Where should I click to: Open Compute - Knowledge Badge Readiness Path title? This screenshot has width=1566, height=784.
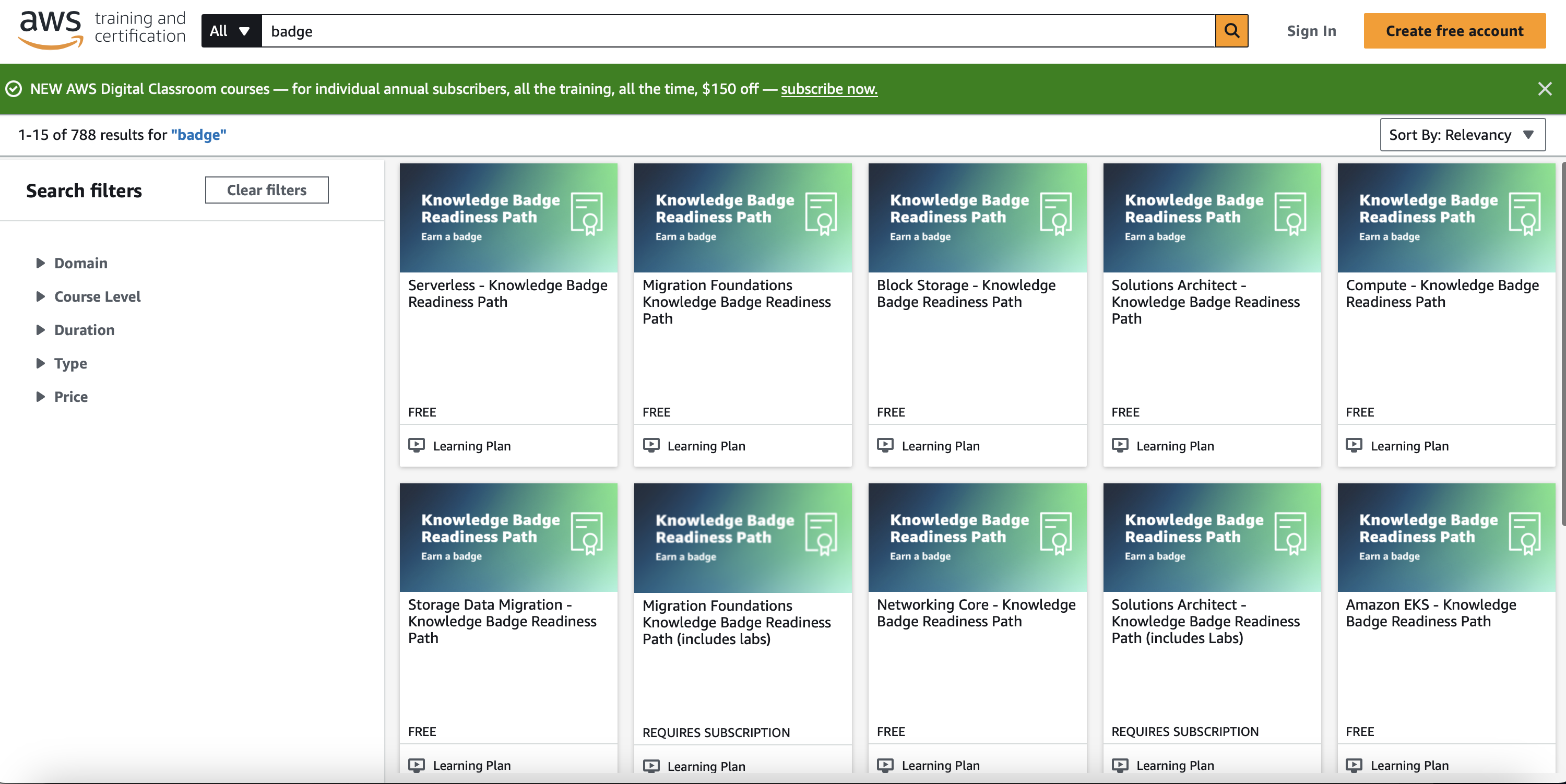tap(1442, 293)
